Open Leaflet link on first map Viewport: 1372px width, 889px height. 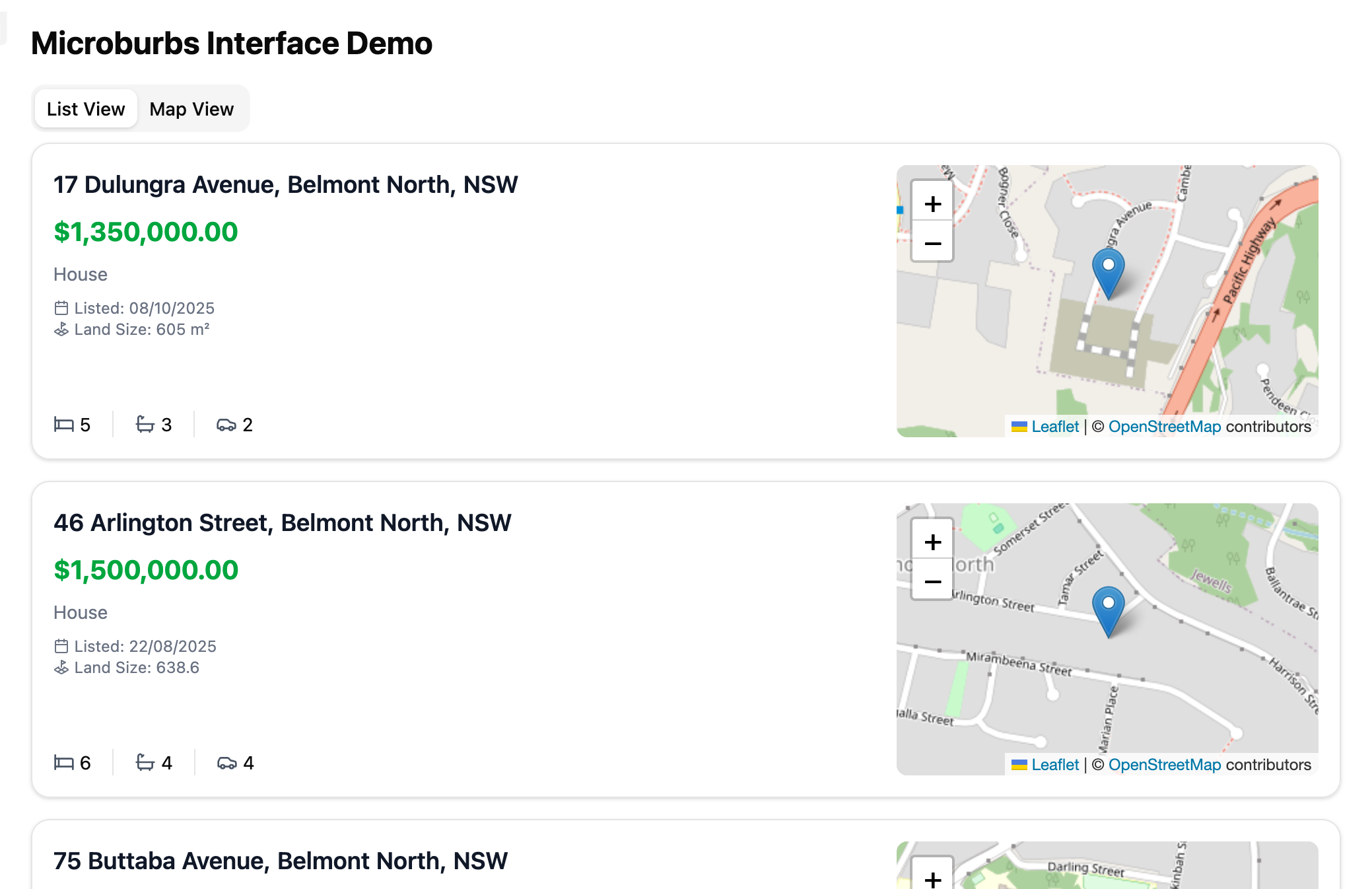pos(1054,427)
